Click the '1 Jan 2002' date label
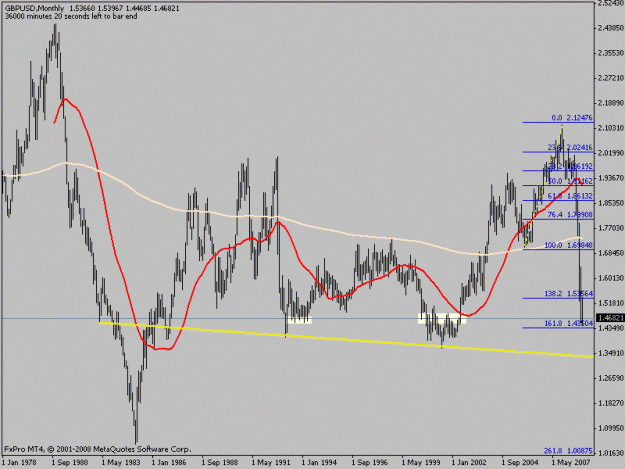Image resolution: width=625 pixels, height=469 pixels. [469, 463]
